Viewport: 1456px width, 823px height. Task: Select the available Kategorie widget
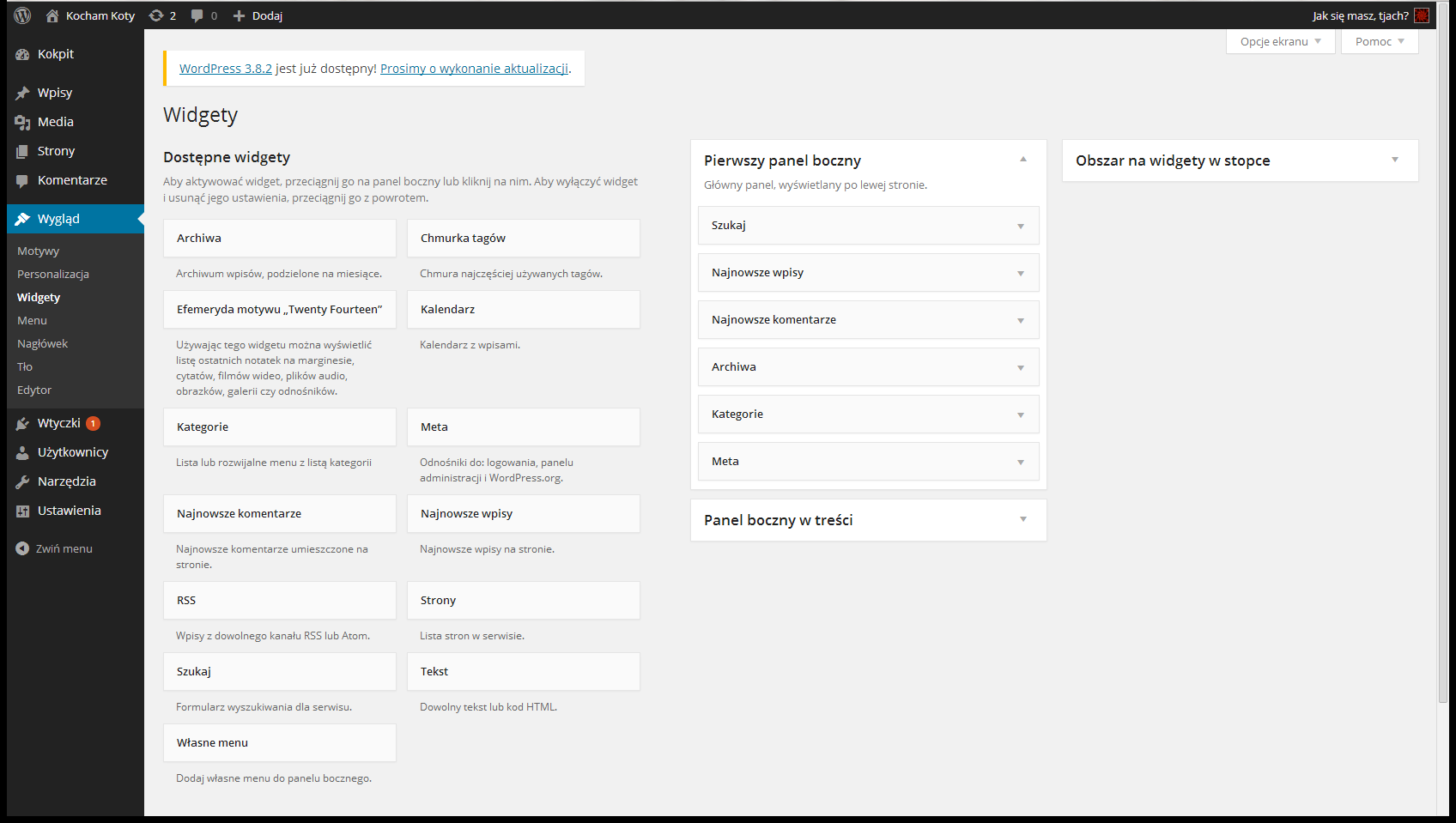point(280,427)
